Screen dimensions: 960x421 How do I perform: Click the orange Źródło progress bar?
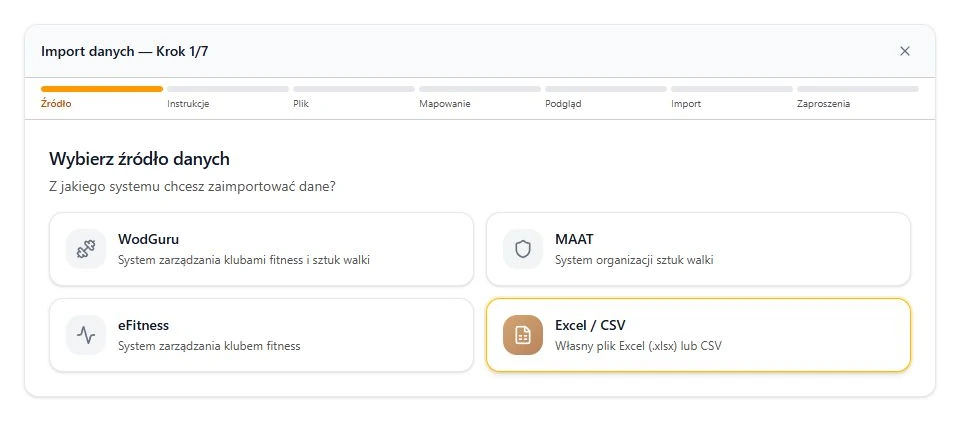pyautogui.click(x=102, y=89)
